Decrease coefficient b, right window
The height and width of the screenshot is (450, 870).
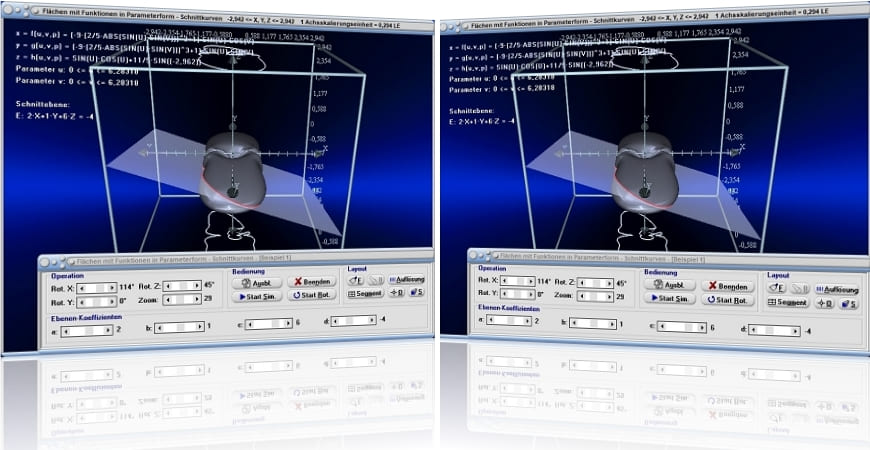574,323
